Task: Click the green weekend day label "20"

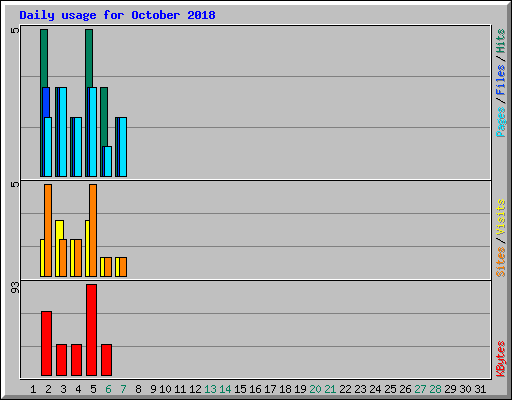Action: 315,389
